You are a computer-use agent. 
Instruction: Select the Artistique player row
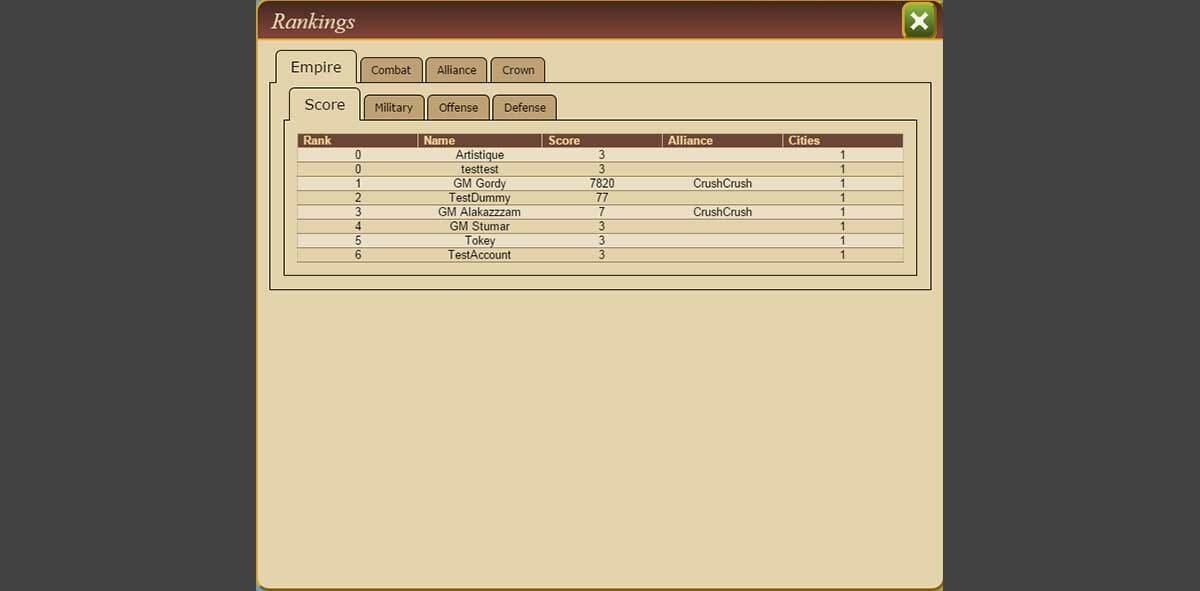click(479, 155)
